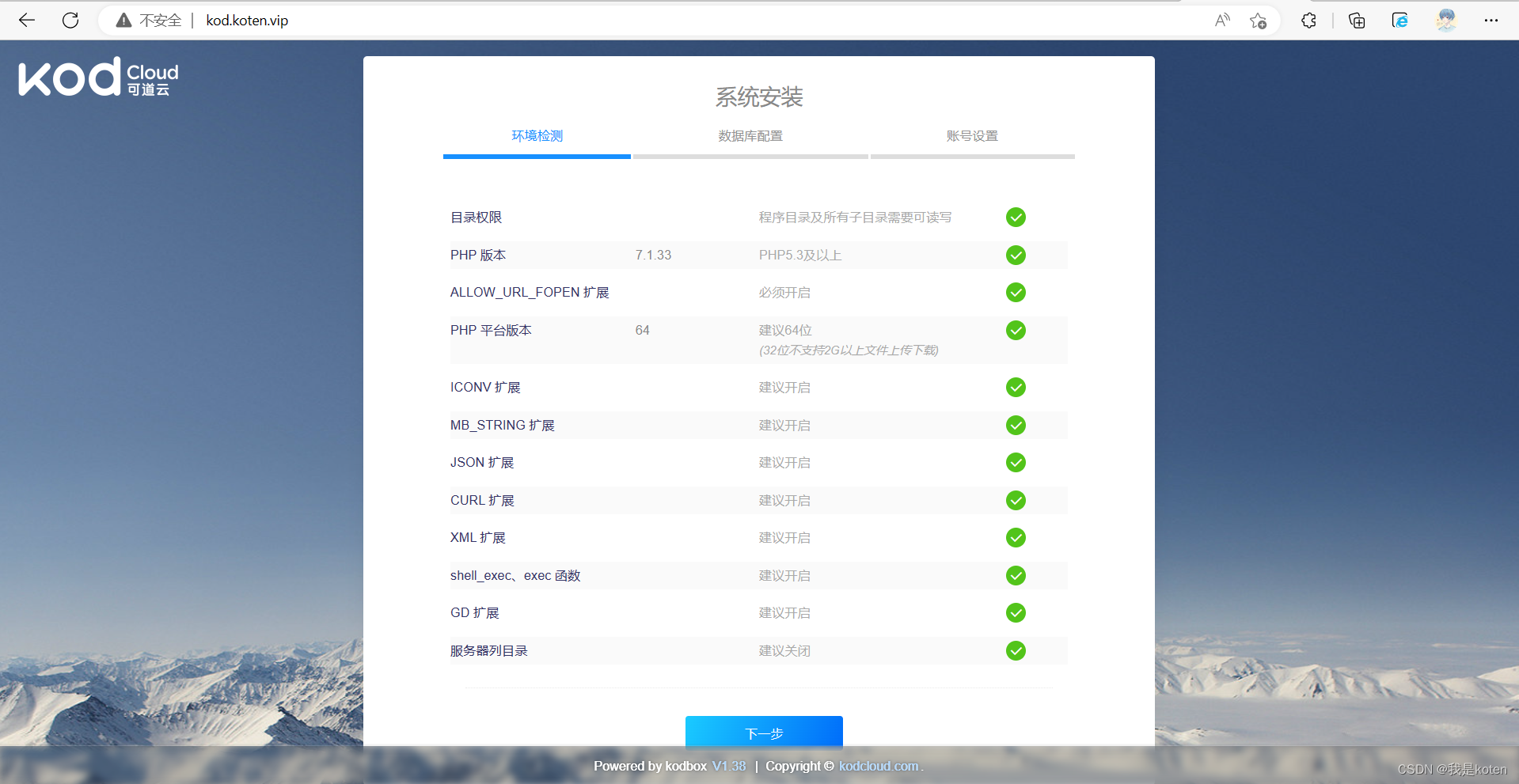This screenshot has height=784, width=1519.
Task: Select the 账号设置 step tab
Action: (972, 136)
